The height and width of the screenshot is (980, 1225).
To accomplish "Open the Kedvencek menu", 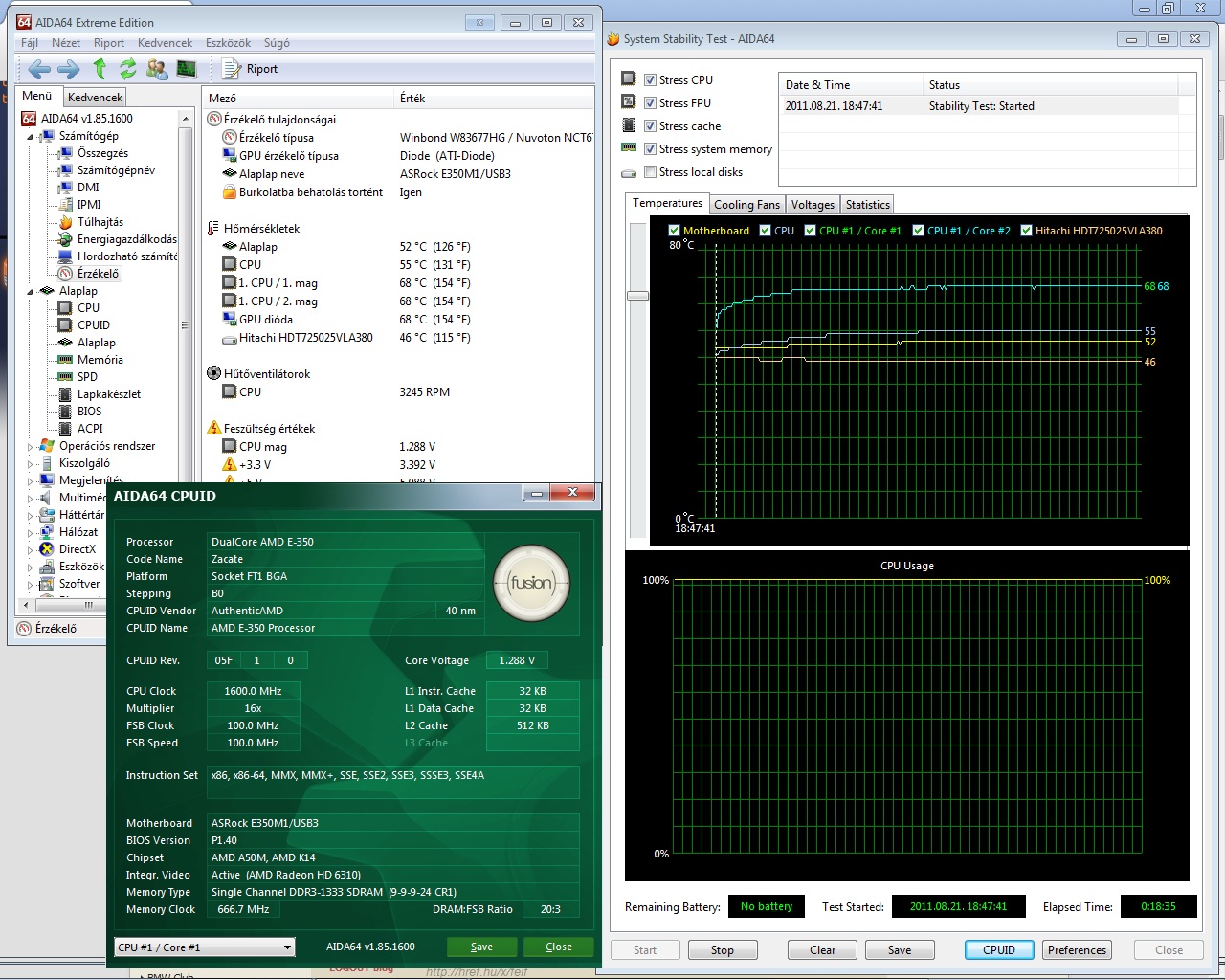I will [x=165, y=43].
